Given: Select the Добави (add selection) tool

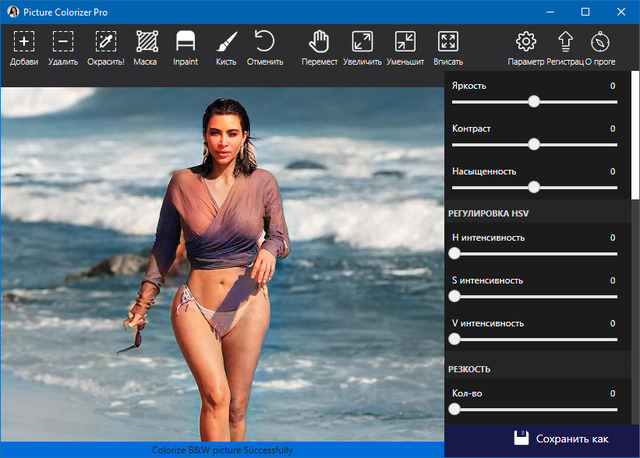Looking at the screenshot, I should pos(24,48).
